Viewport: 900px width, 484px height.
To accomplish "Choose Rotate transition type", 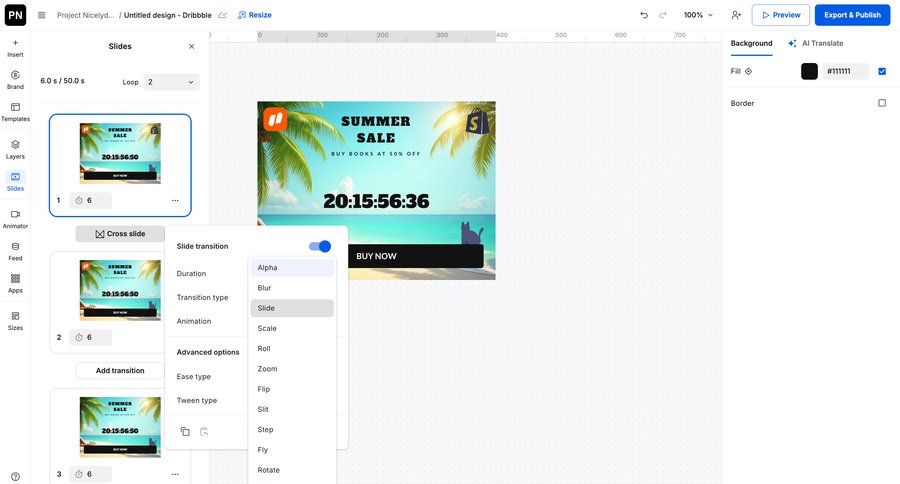I will (292, 470).
